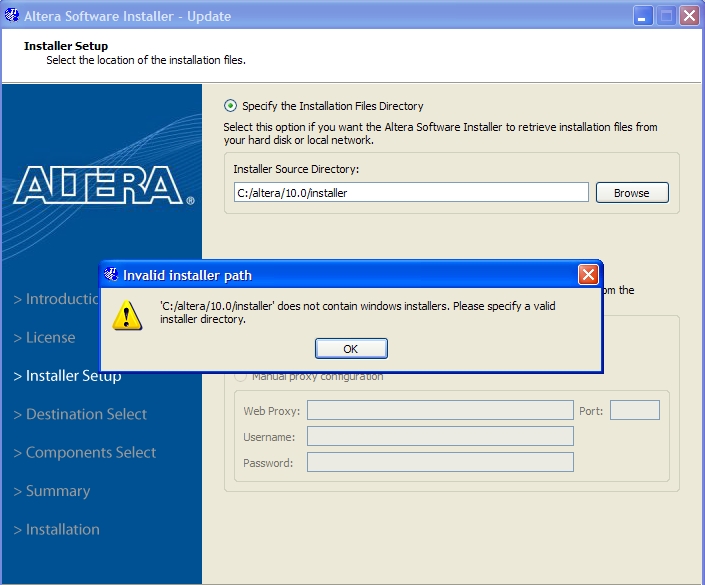Click the Destination Select step in the sidebar

[x=80, y=414]
